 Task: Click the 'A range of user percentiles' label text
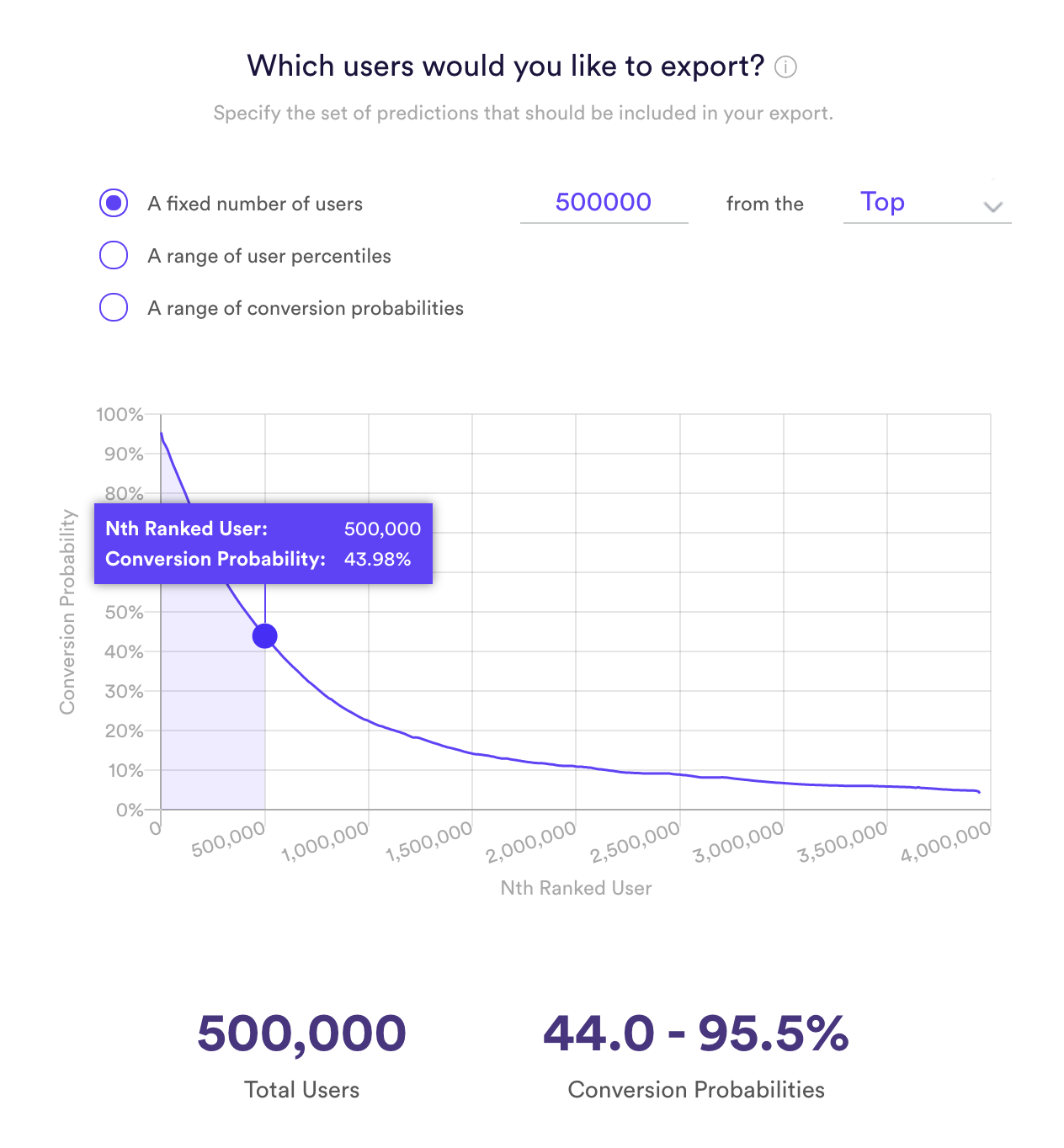(x=269, y=256)
